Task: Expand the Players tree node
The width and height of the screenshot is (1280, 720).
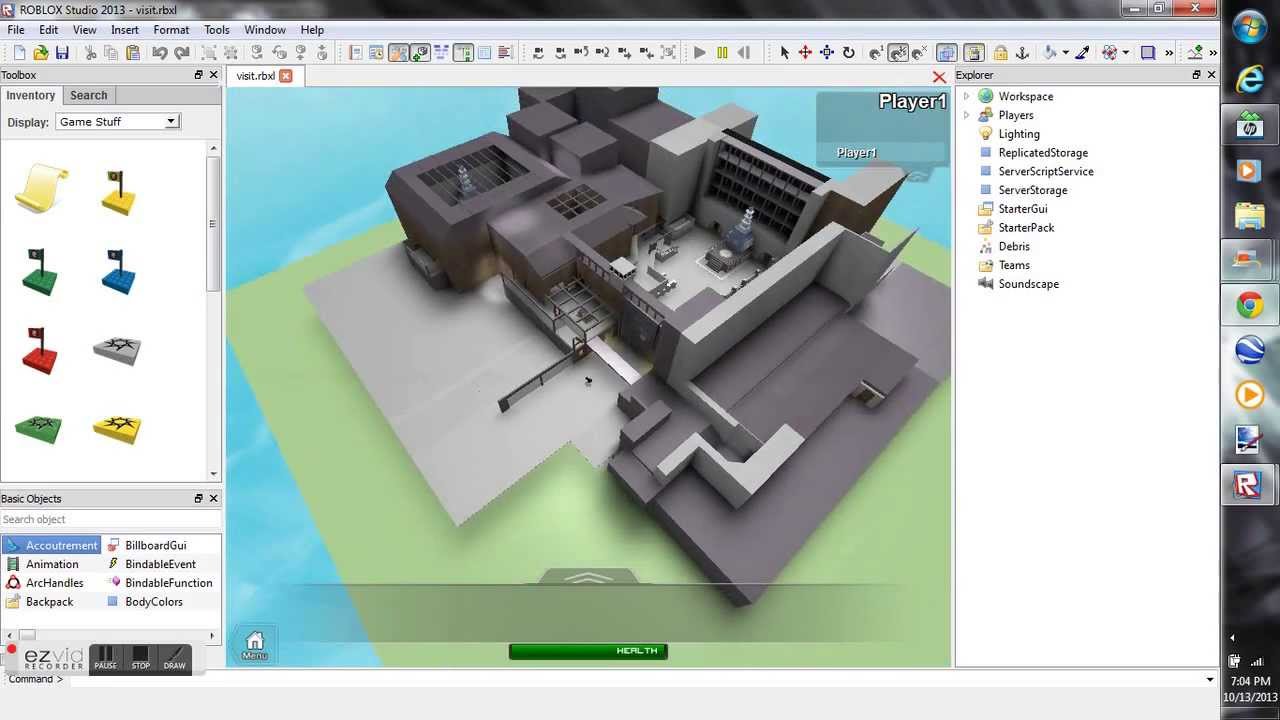Action: click(x=966, y=116)
